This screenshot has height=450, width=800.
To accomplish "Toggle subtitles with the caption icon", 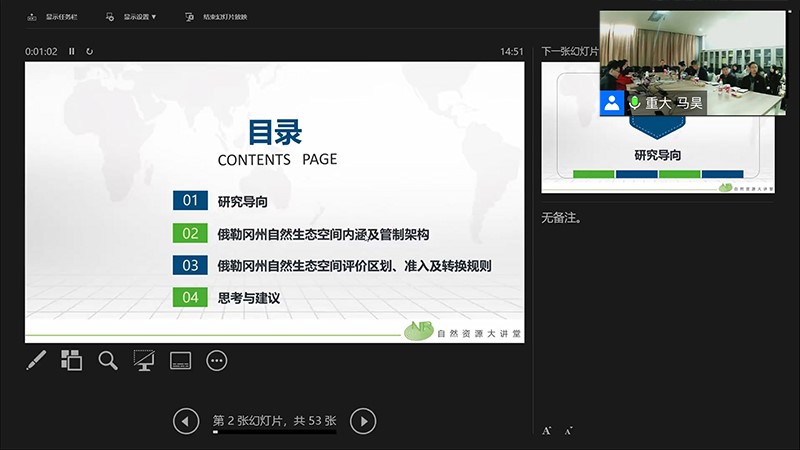I will click(x=181, y=360).
